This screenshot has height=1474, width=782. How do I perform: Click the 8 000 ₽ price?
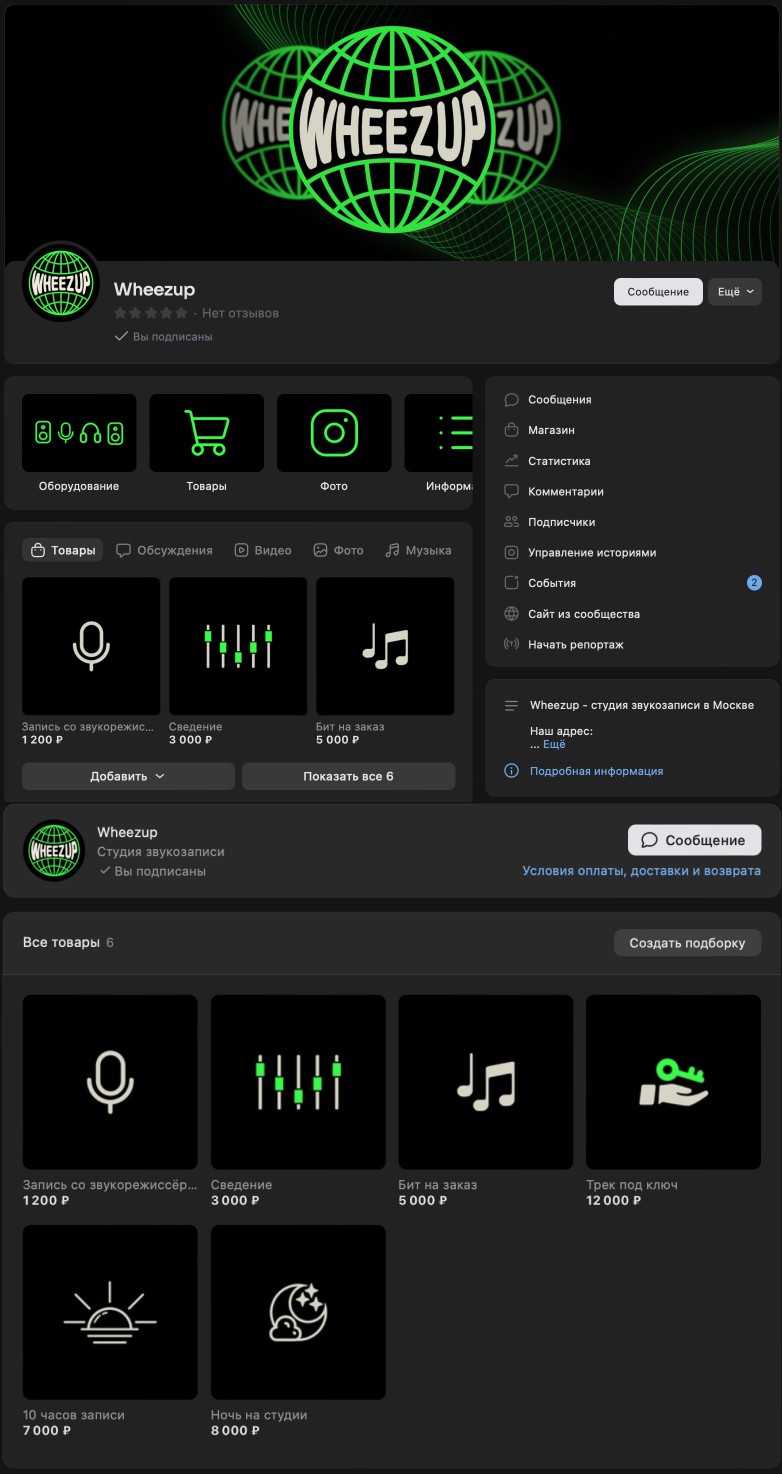pos(235,1430)
